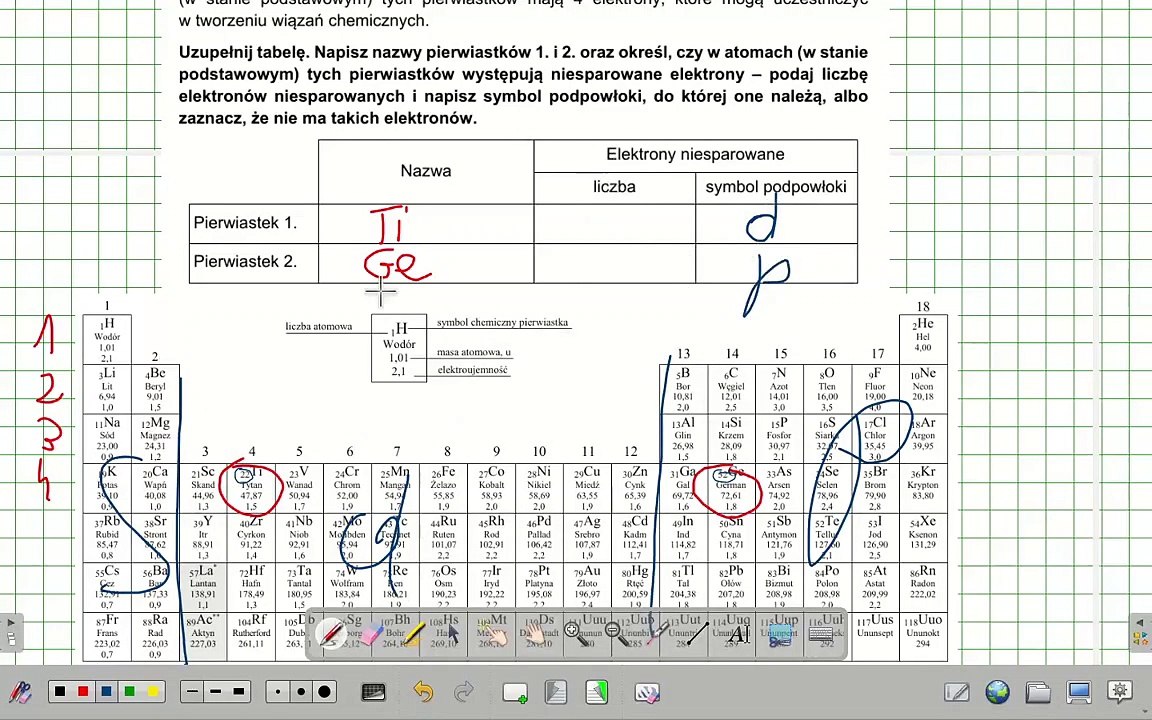The image size is (1152, 720).
Task: Click the Wapń (Ca) element cell
Action: tap(155, 488)
